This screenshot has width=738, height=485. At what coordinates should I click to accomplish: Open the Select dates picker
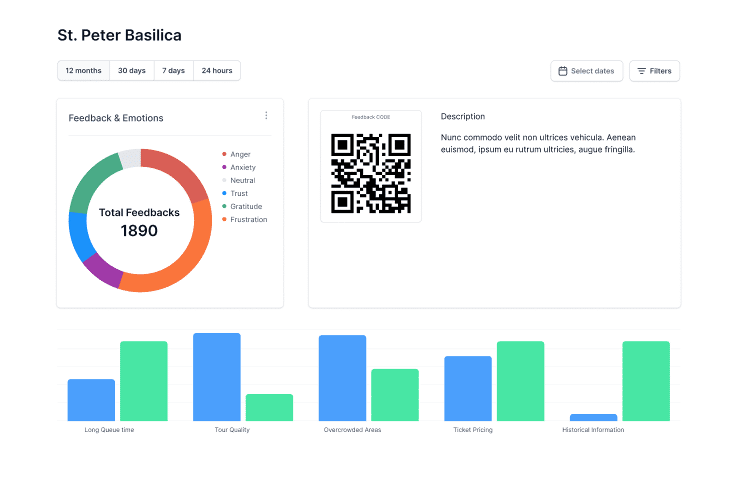tap(587, 71)
